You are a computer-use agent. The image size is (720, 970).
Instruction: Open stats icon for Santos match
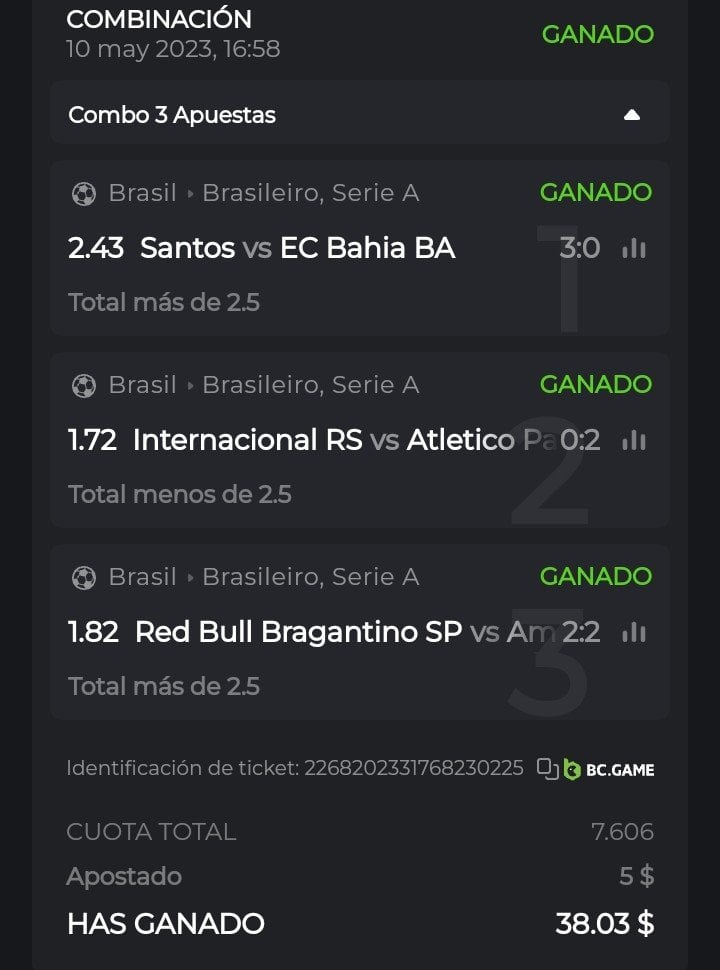634,248
